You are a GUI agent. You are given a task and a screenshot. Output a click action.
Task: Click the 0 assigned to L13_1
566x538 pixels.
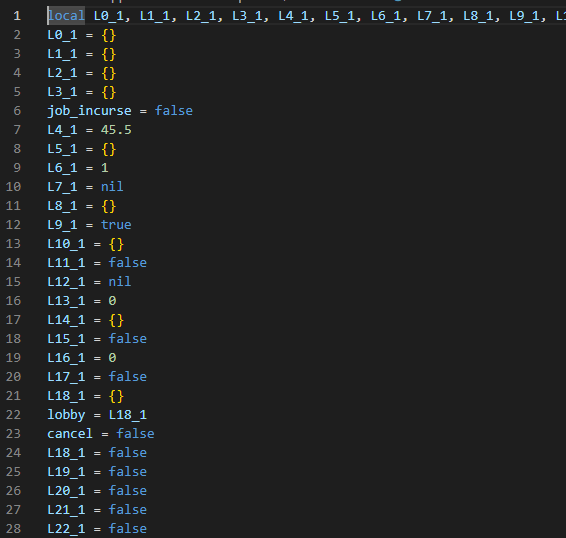(112, 301)
